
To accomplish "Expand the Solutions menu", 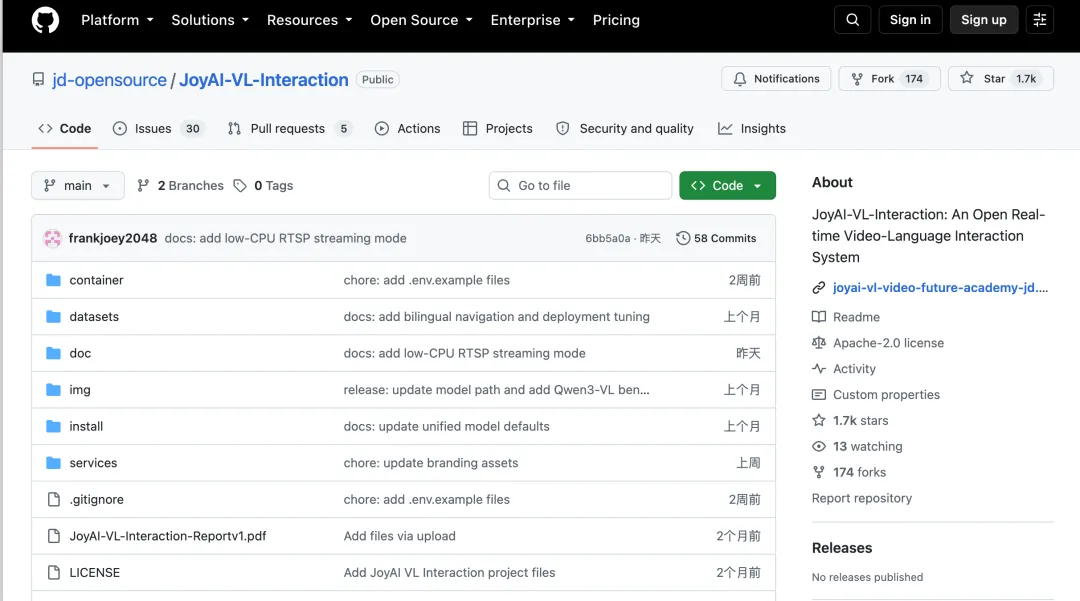I will point(210,20).
